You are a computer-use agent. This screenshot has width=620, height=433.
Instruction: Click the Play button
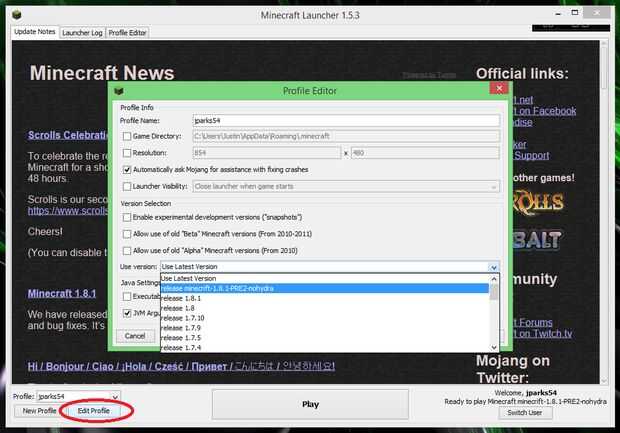pyautogui.click(x=310, y=404)
